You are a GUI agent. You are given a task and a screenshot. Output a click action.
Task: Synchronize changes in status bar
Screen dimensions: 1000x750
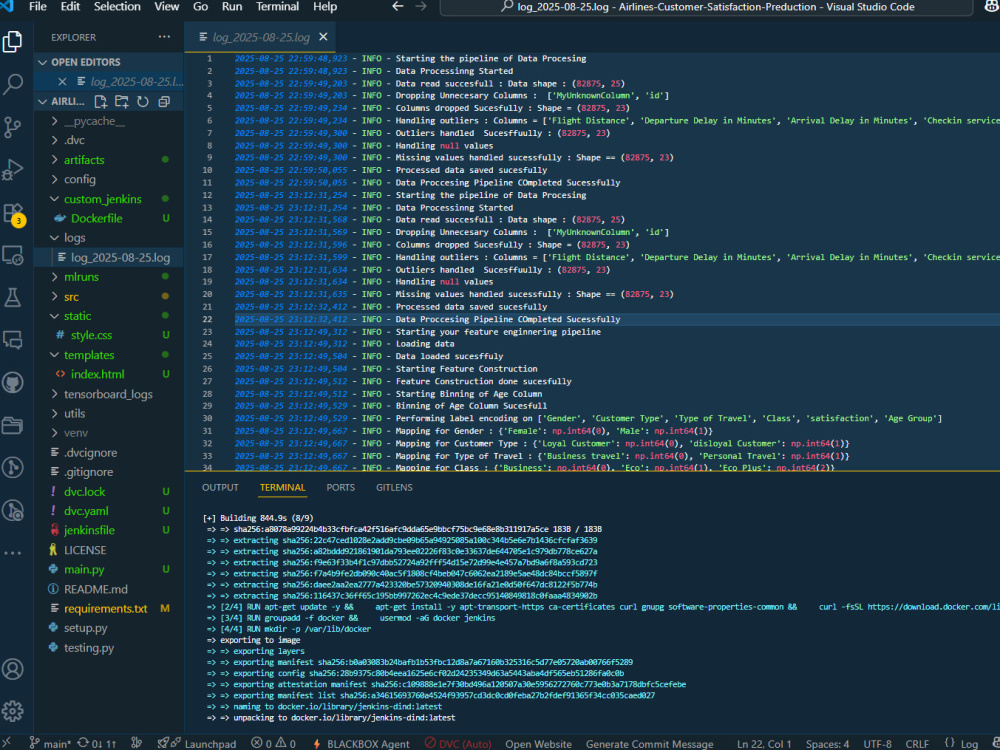(x=97, y=744)
